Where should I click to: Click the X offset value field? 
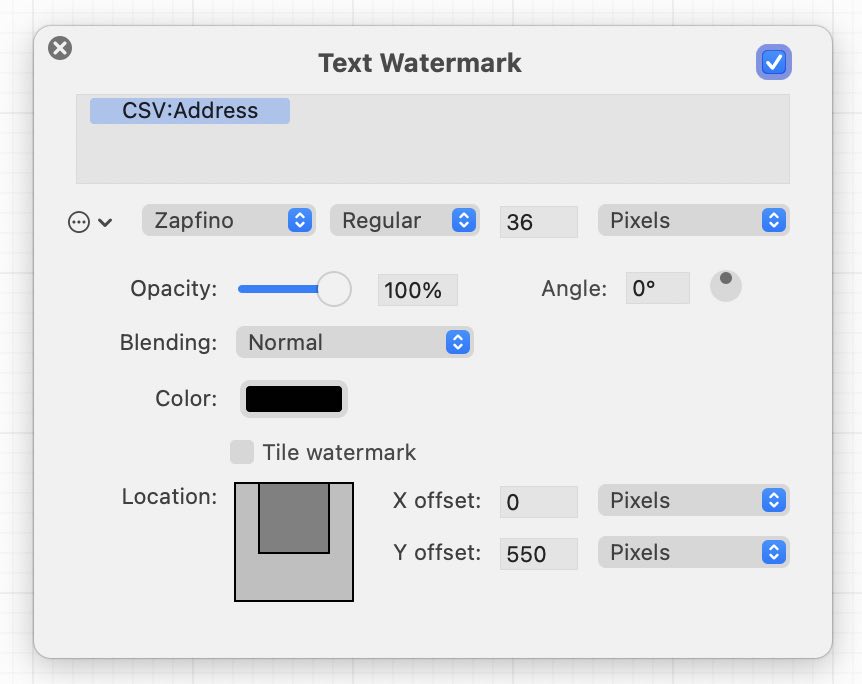click(538, 502)
